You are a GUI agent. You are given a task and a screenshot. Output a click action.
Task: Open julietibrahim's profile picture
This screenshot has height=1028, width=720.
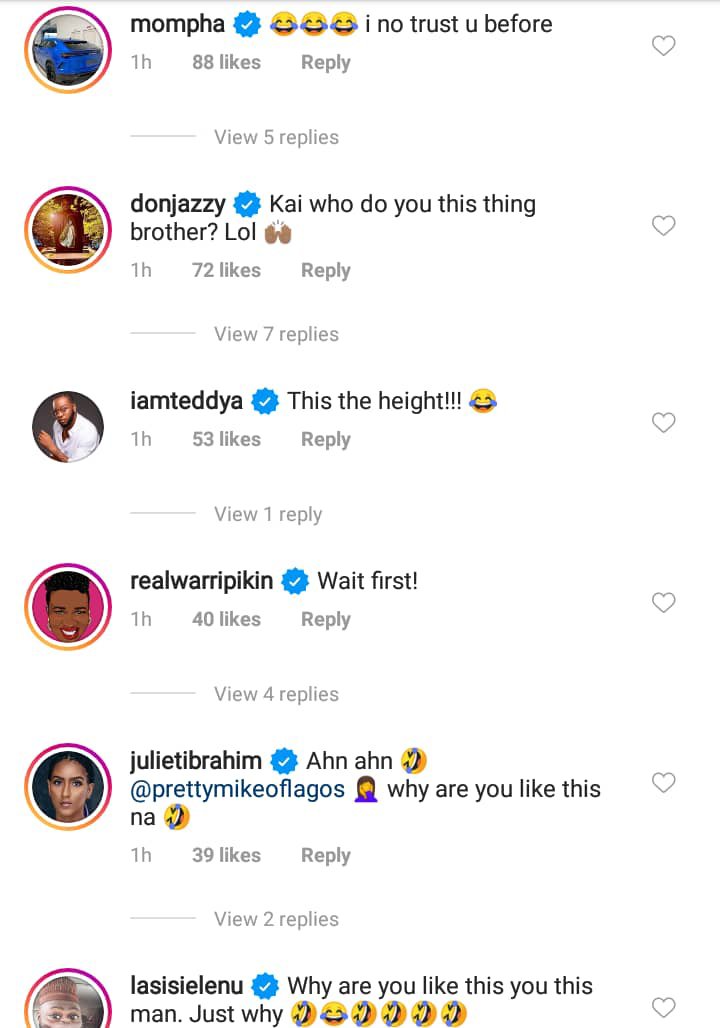point(67,786)
